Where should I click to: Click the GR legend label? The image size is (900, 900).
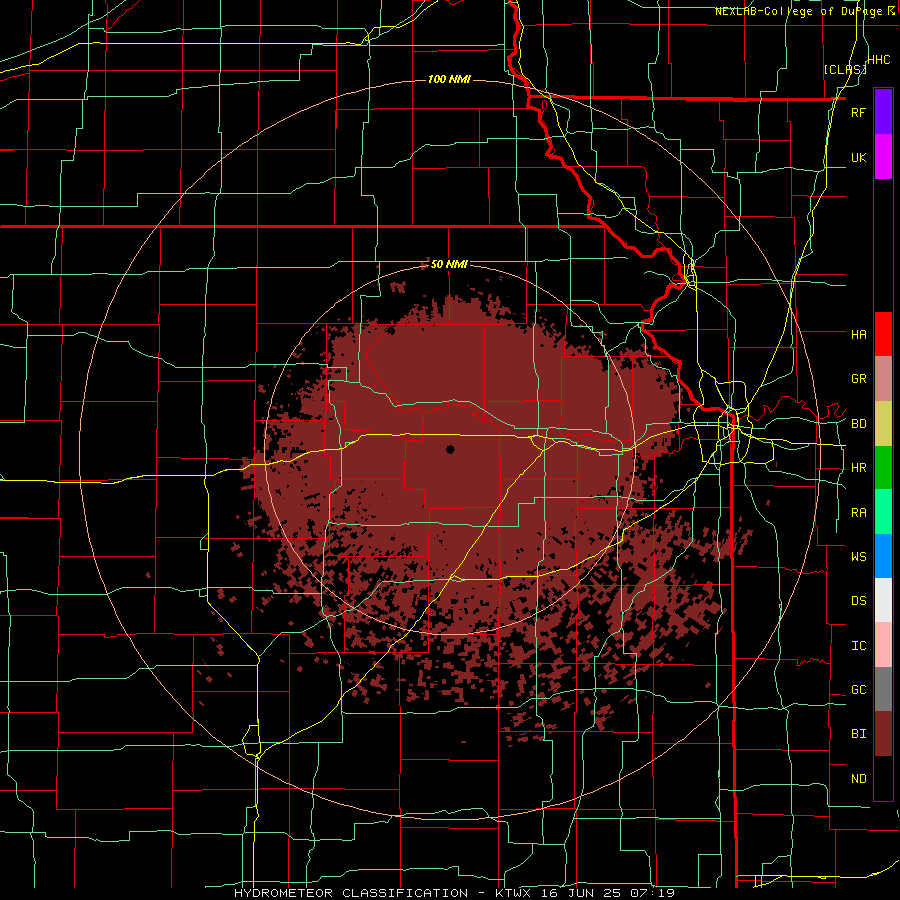(858, 379)
